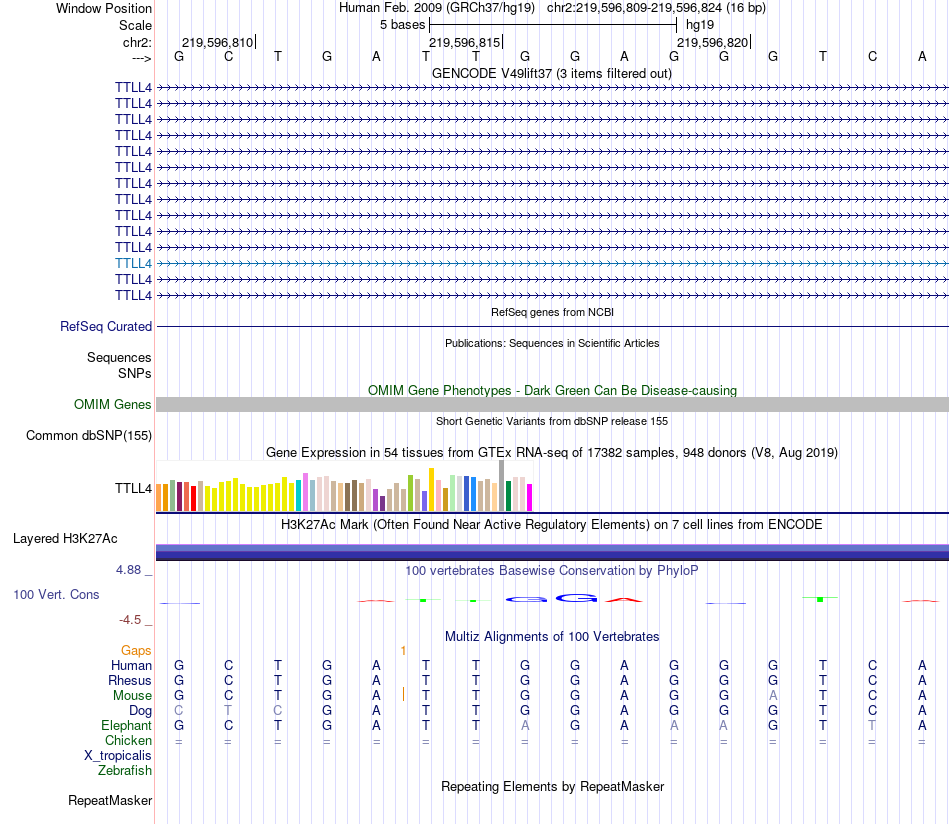Click the hg19 label beside scale bar
The width and height of the screenshot is (950, 824).
[700, 25]
